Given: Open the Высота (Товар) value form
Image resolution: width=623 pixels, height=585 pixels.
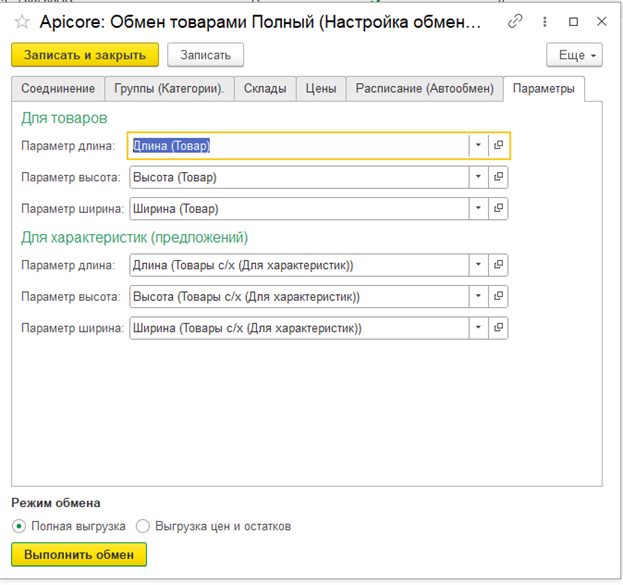Looking at the screenshot, I should pyautogui.click(x=498, y=177).
